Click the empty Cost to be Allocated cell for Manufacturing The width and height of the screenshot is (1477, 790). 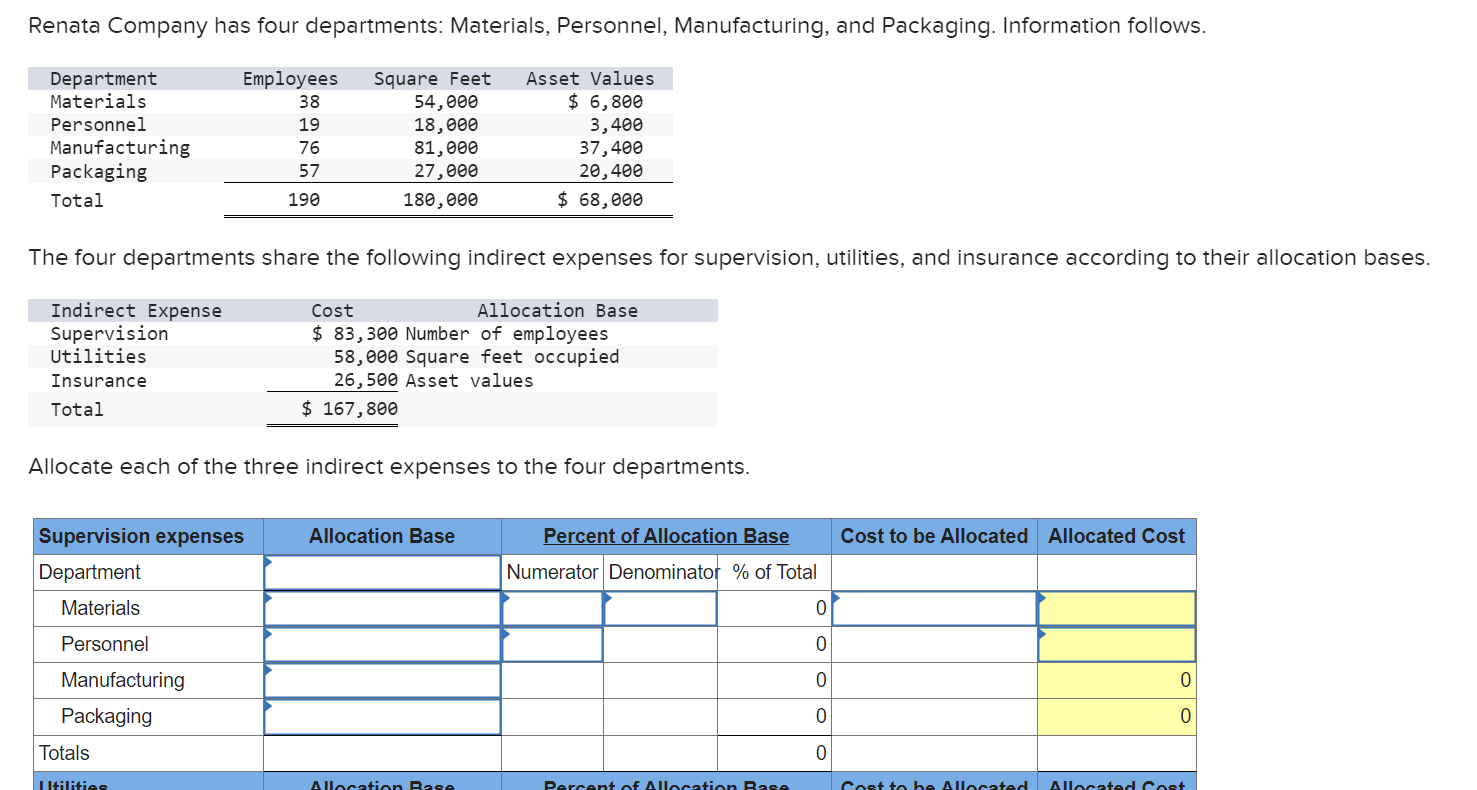click(x=932, y=680)
